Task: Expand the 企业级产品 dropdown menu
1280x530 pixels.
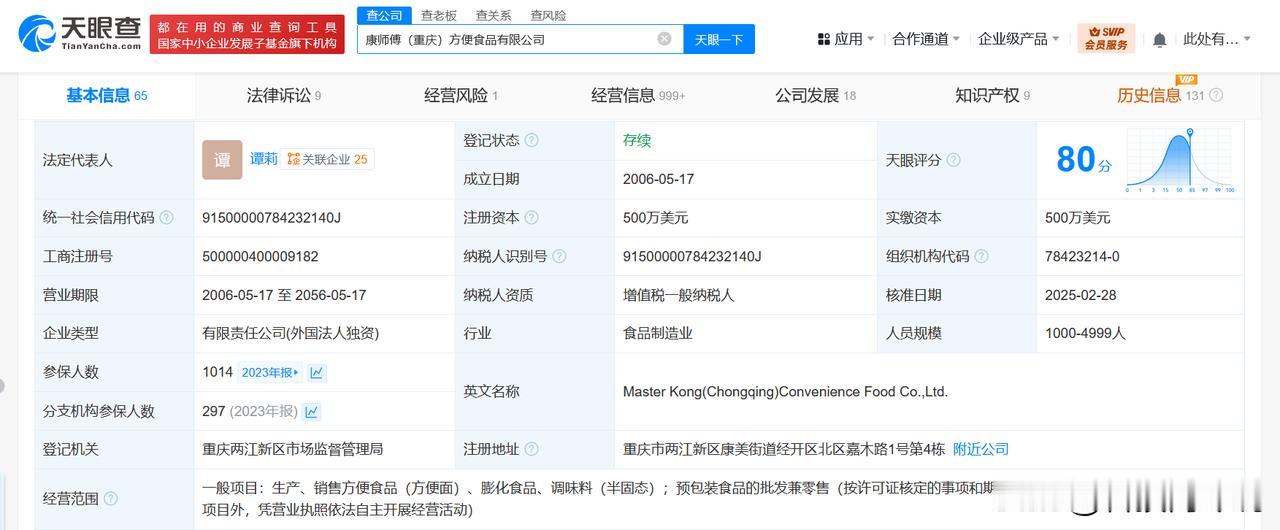Action: point(1019,39)
